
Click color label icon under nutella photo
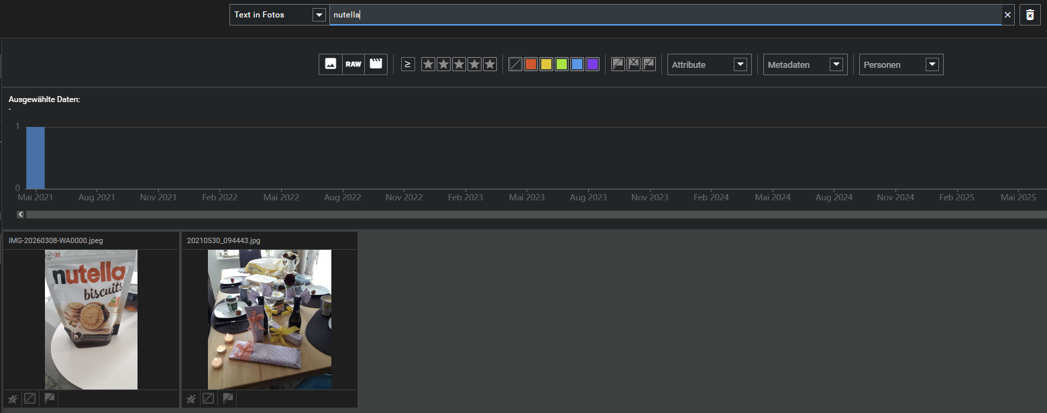[x=30, y=398]
